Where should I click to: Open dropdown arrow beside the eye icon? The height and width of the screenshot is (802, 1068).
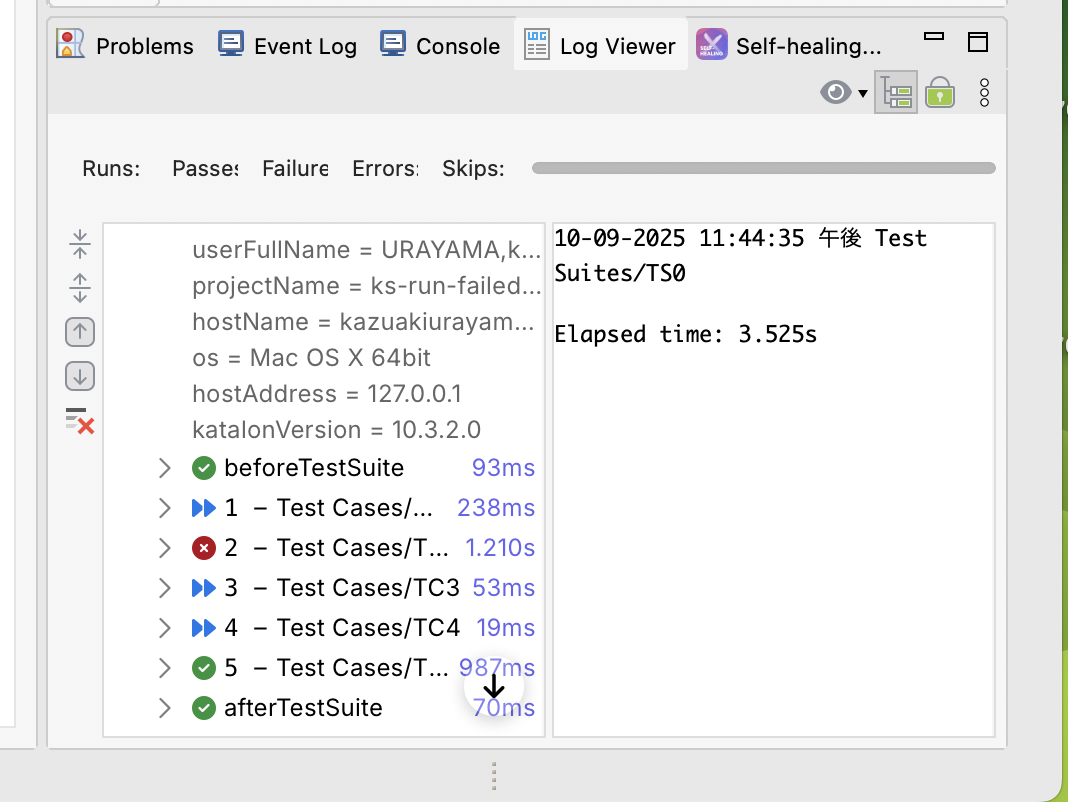[863, 94]
